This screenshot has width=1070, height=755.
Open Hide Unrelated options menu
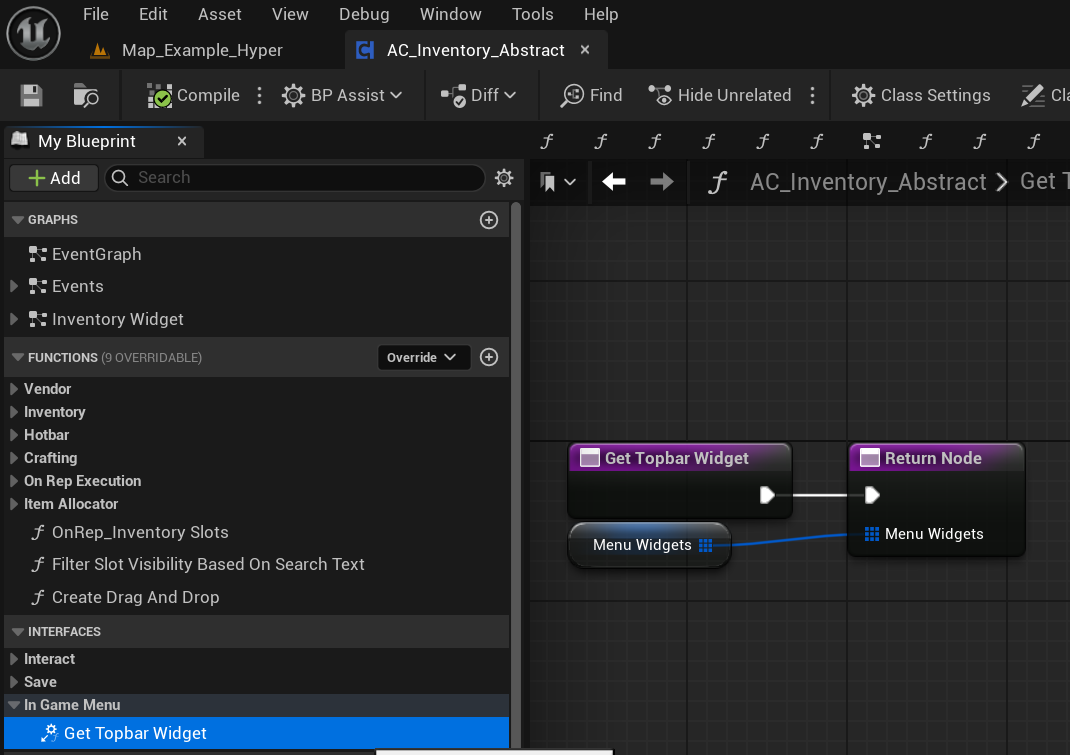tap(812, 95)
